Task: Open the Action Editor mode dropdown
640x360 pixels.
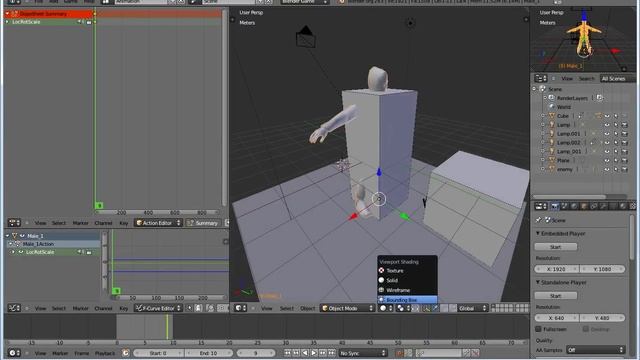Action: click(158, 223)
